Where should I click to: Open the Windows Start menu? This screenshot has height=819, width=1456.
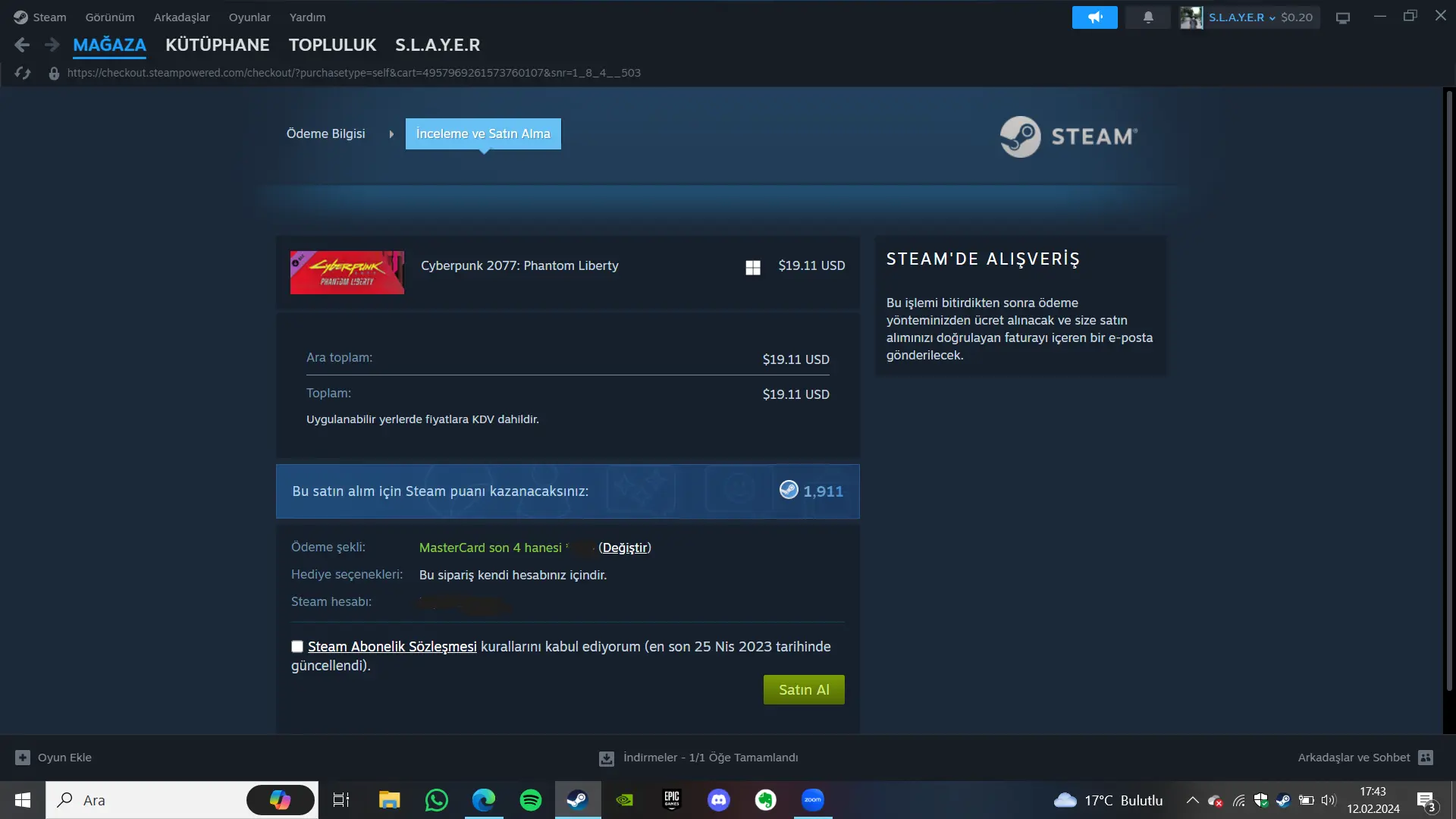[x=23, y=800]
